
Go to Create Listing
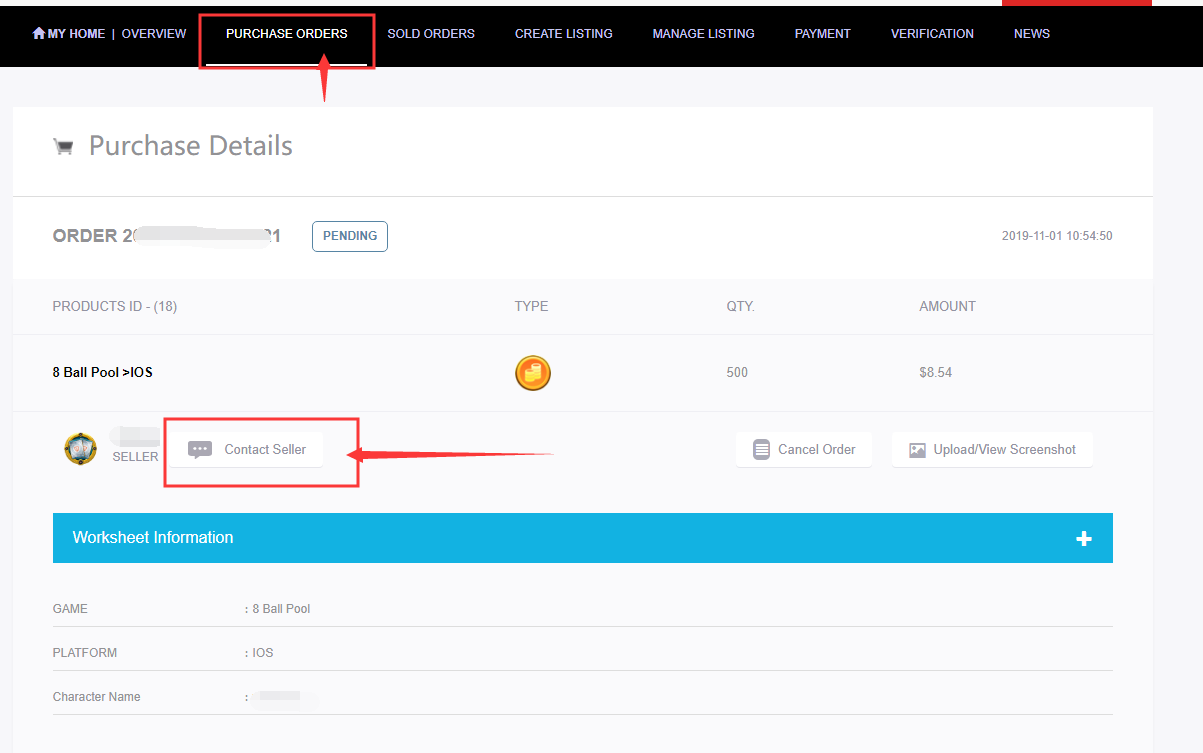563,34
